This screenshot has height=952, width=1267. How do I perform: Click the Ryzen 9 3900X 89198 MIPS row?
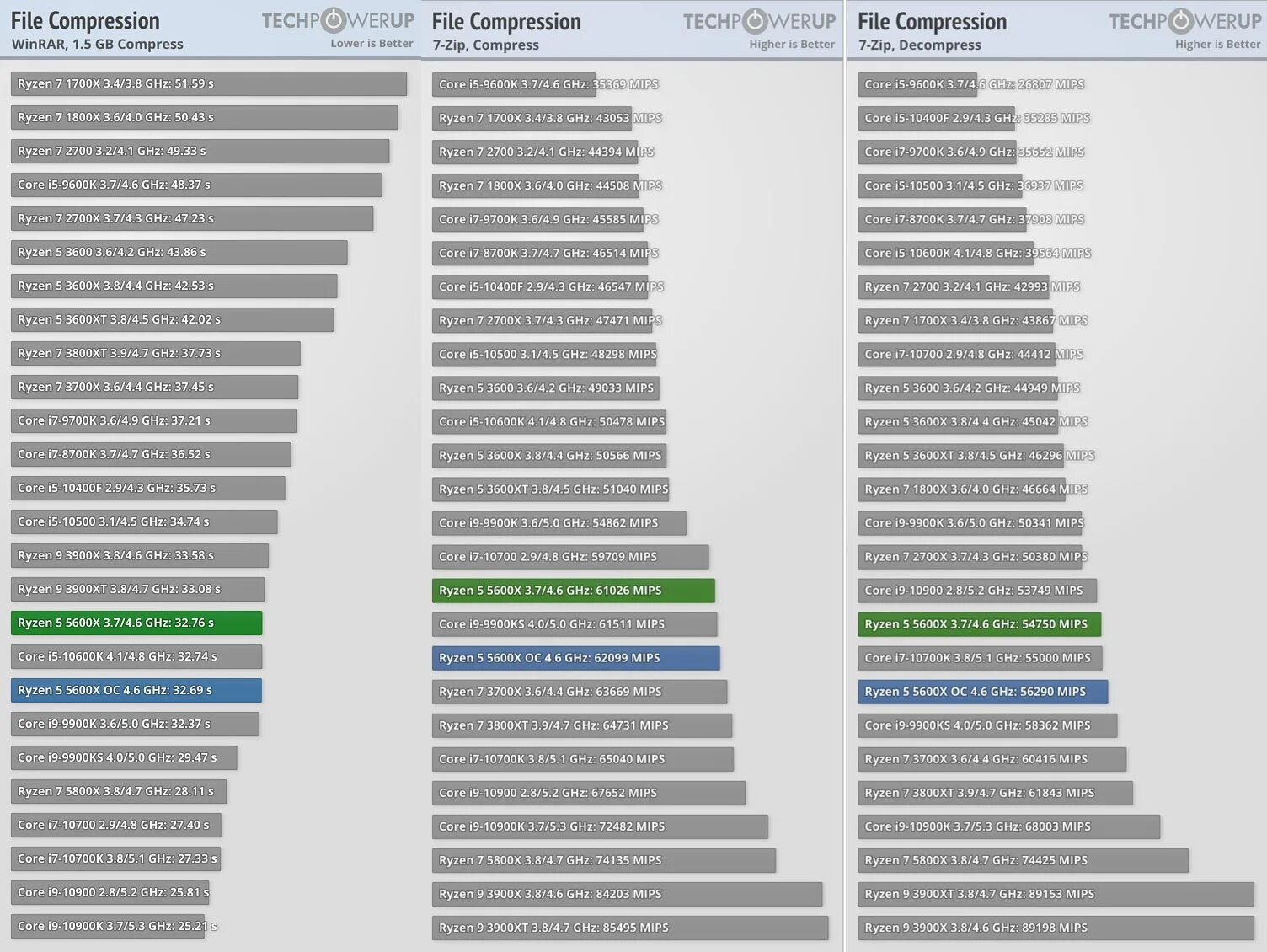pos(1056,927)
